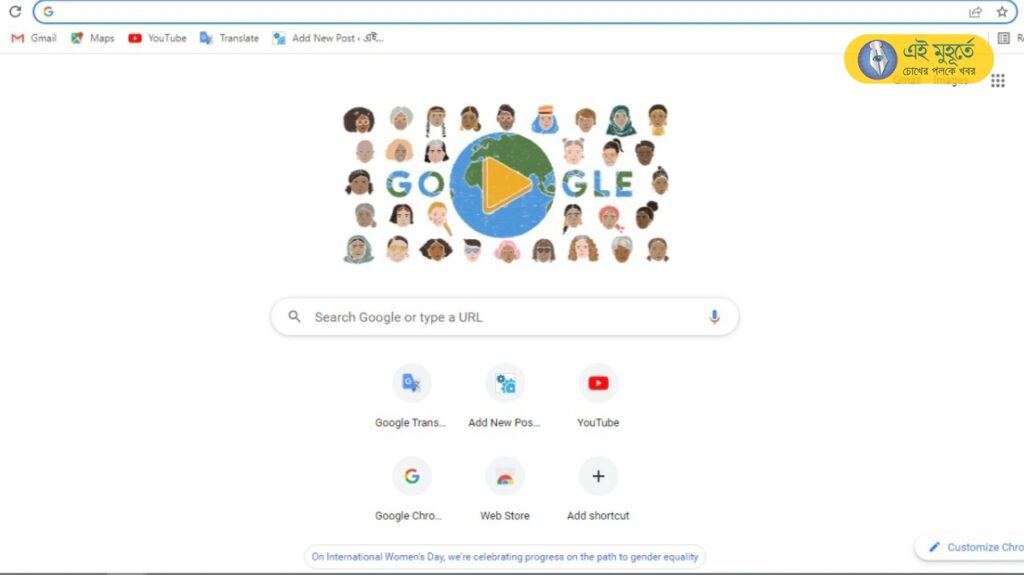
Task: Open the Add New Post bookmark
Action: [x=328, y=39]
